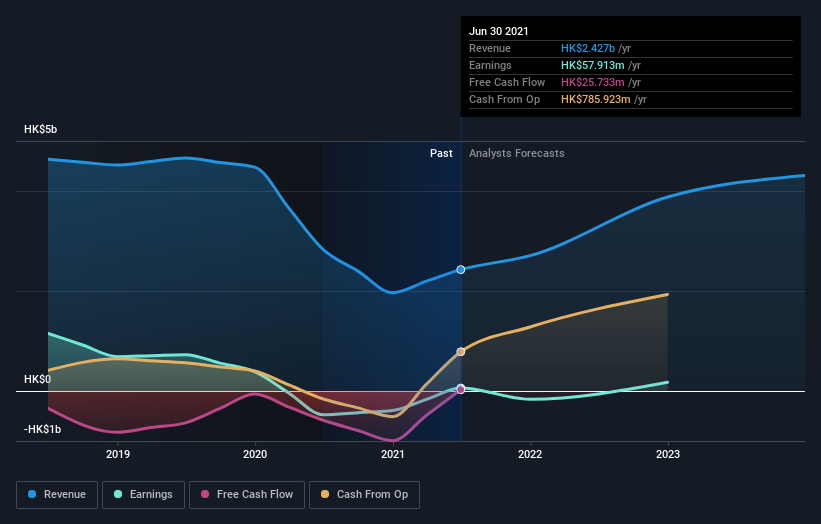Screen dimensions: 821x524
Task: Click the pink Free Cash Flow legend dot
Action: click(205, 494)
